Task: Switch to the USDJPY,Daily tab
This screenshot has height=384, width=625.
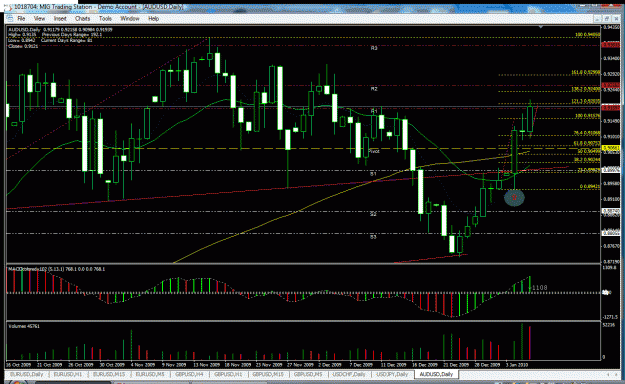Action: pos(393,374)
